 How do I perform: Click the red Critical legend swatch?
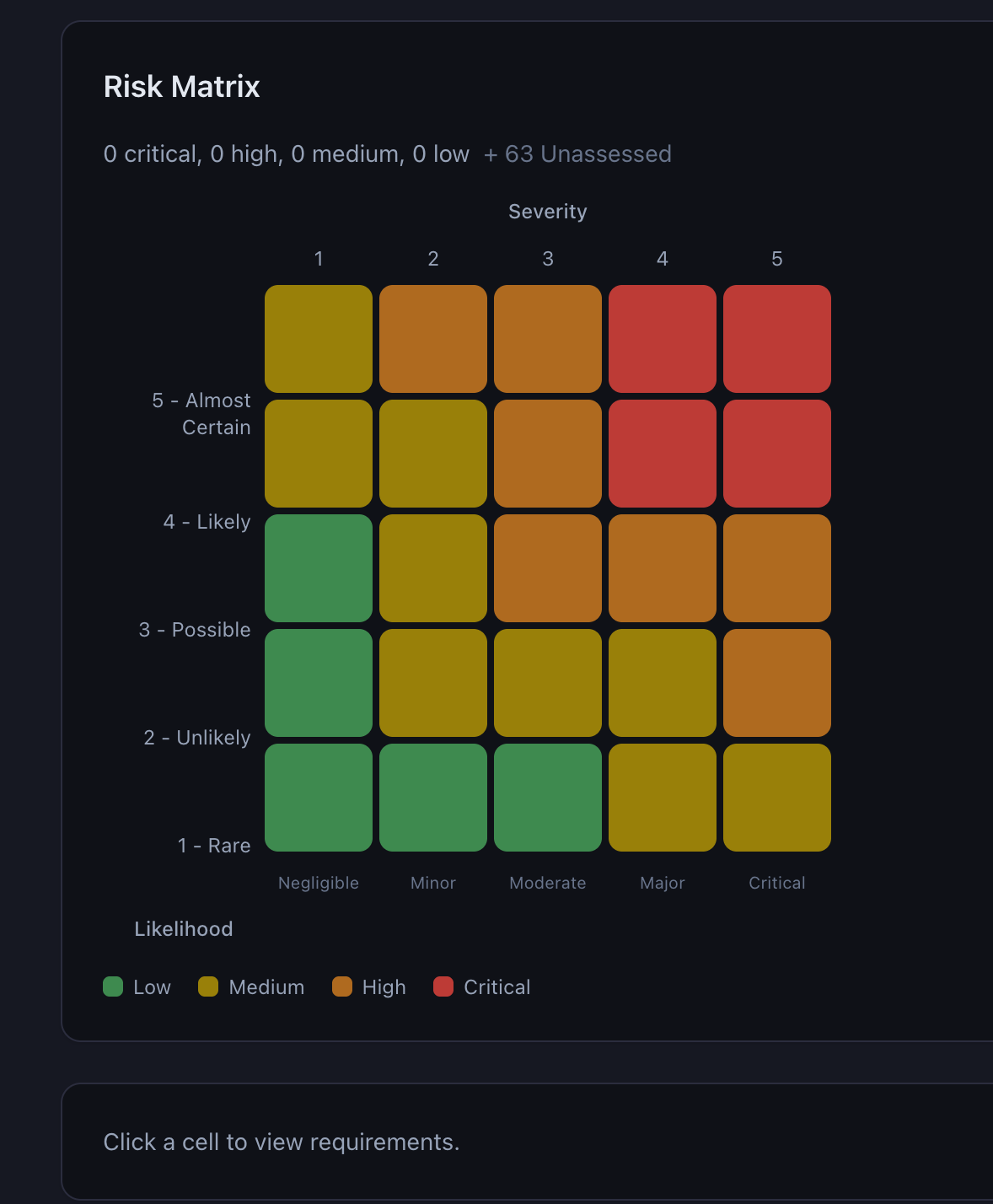pyautogui.click(x=443, y=986)
